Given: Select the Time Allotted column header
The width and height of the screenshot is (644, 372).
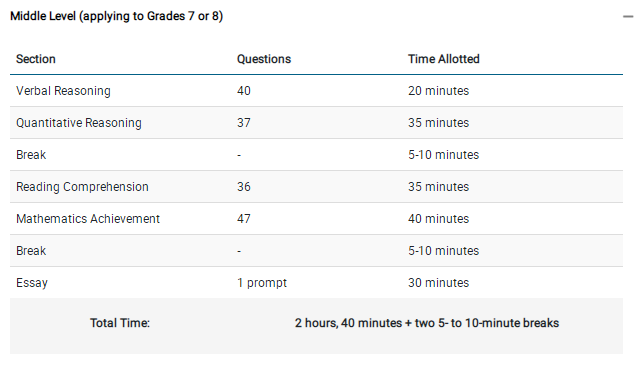Looking at the screenshot, I should (x=444, y=59).
